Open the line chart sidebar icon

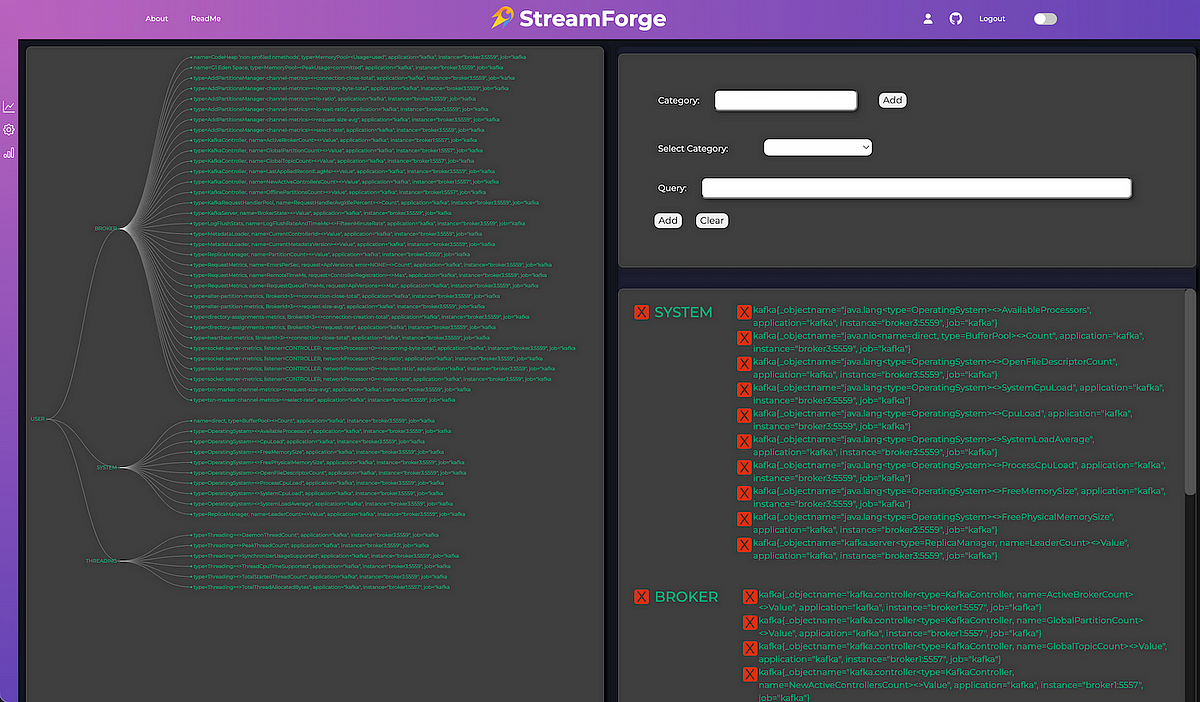click(x=9, y=107)
